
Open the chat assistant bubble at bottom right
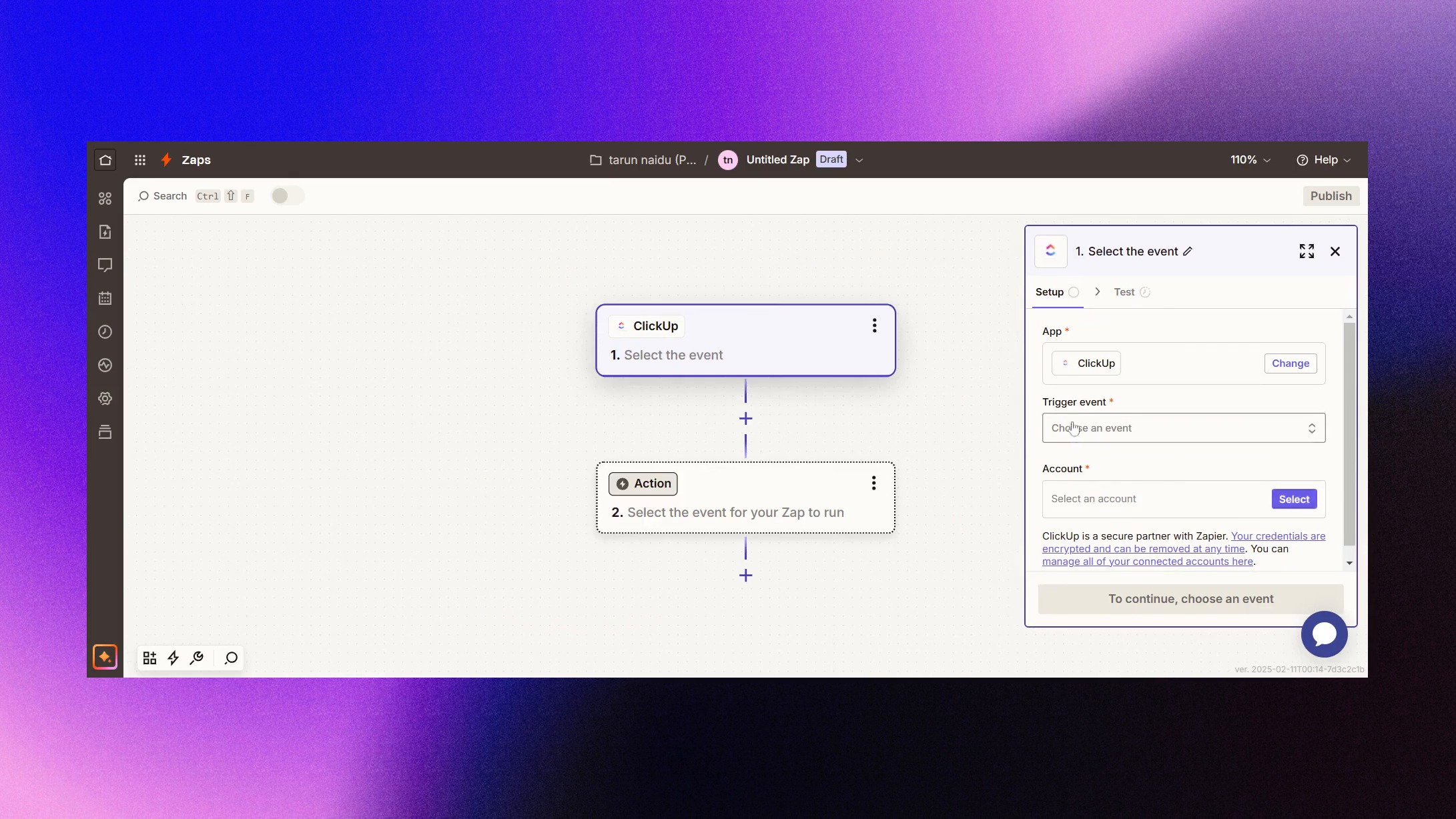click(x=1324, y=634)
